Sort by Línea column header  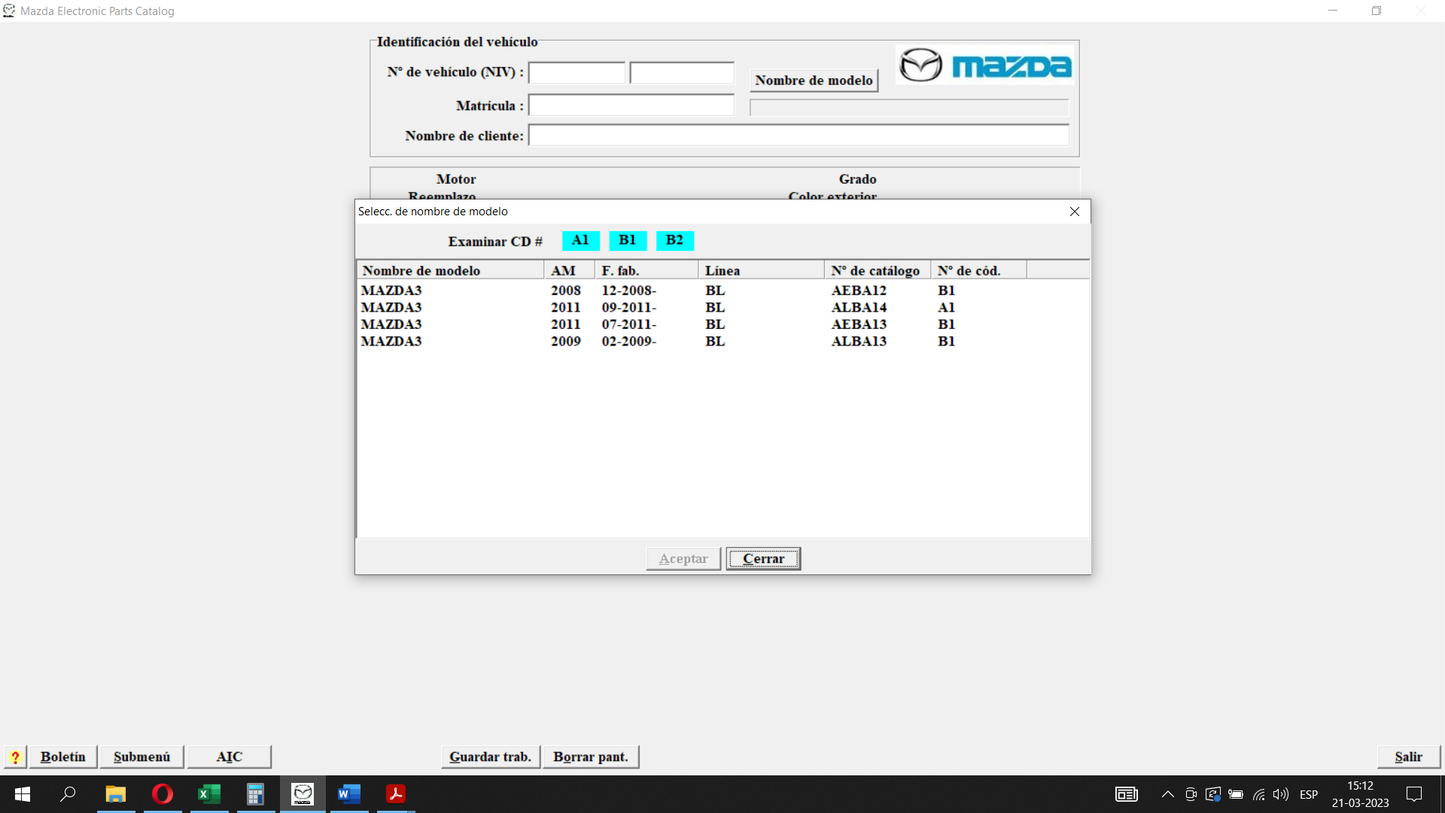(x=761, y=270)
